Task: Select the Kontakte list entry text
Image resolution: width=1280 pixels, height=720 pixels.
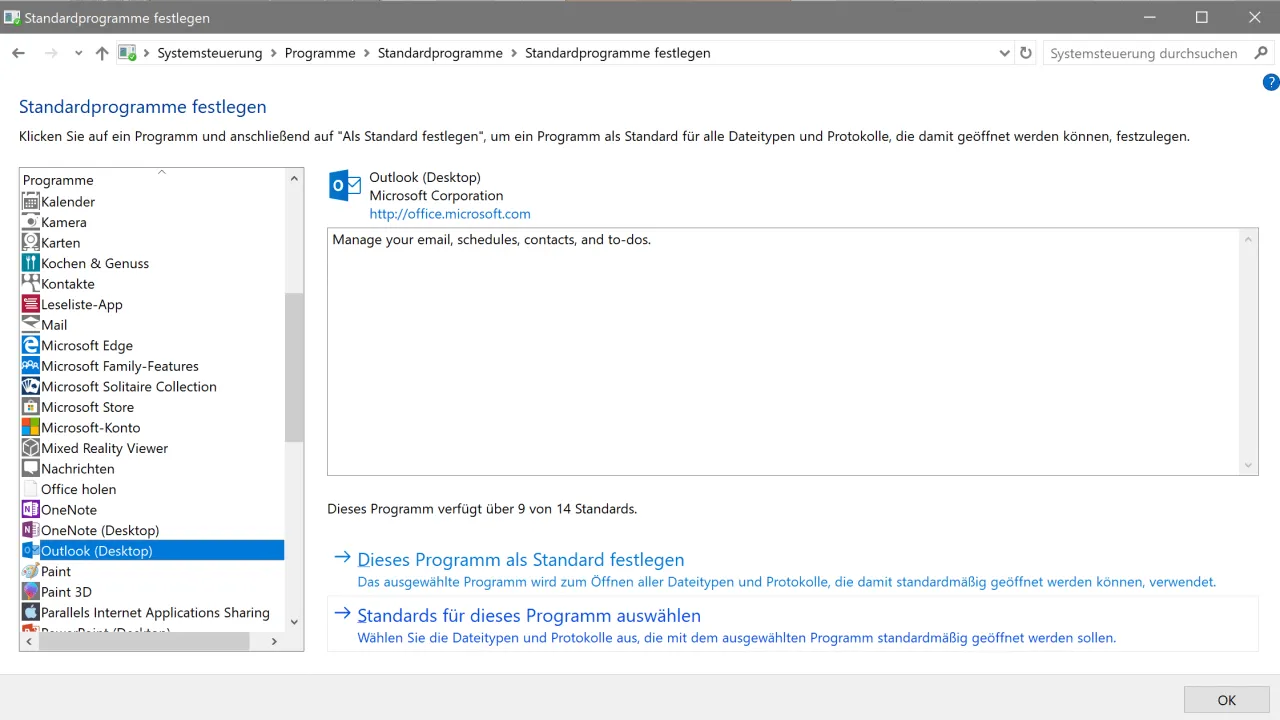Action: click(68, 284)
